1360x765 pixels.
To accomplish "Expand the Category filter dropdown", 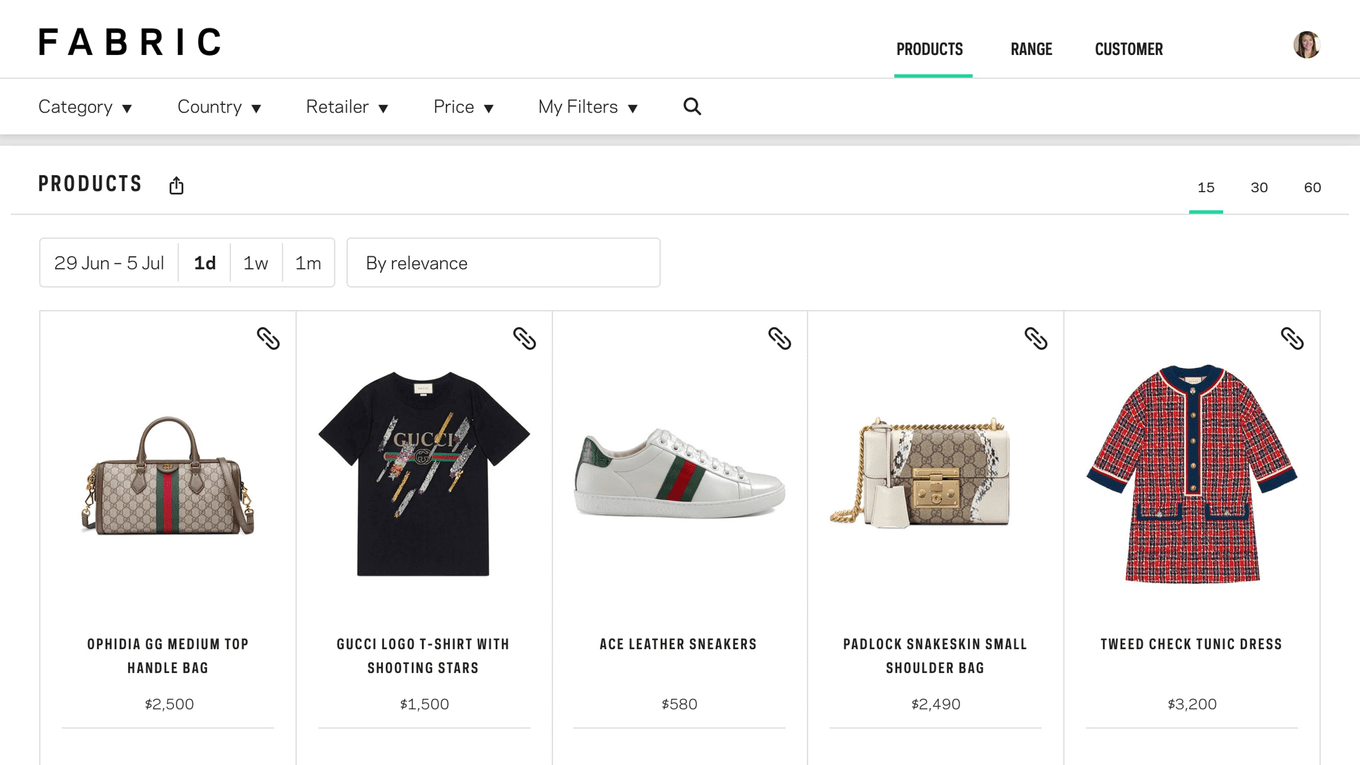I will click(85, 107).
